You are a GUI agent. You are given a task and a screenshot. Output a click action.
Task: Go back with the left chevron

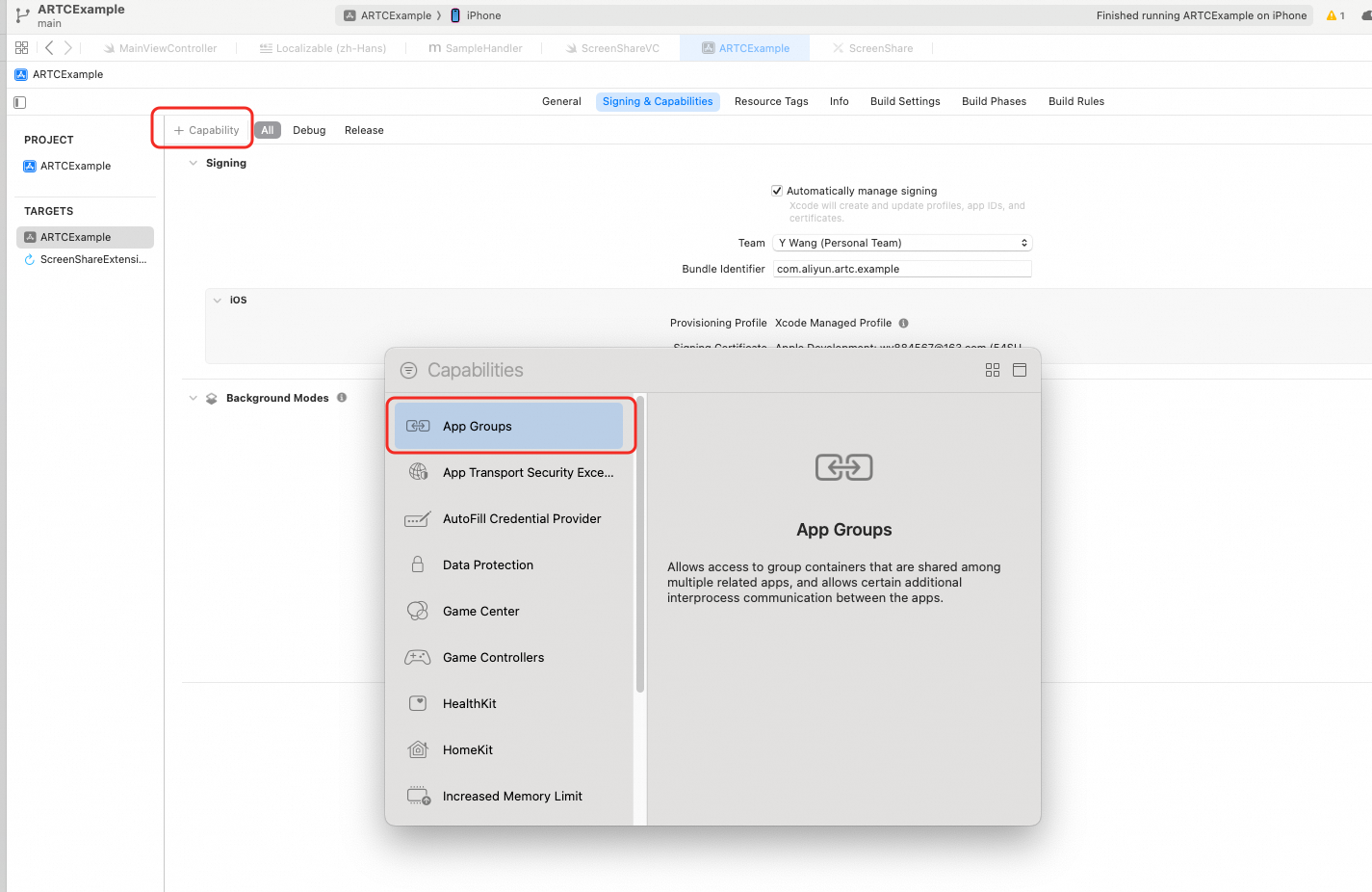pyautogui.click(x=49, y=48)
